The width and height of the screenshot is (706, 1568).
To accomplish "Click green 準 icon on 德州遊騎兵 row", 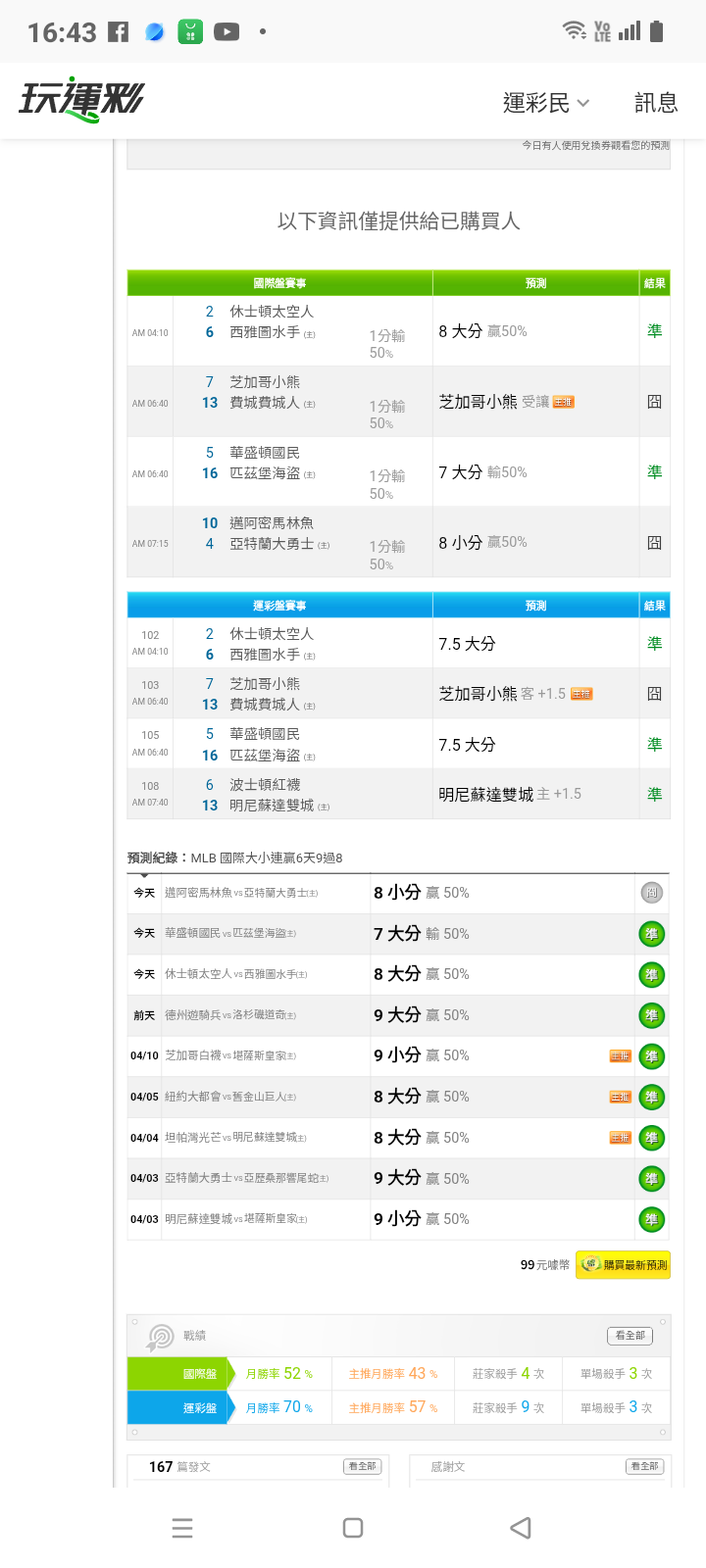I will coord(651,1015).
